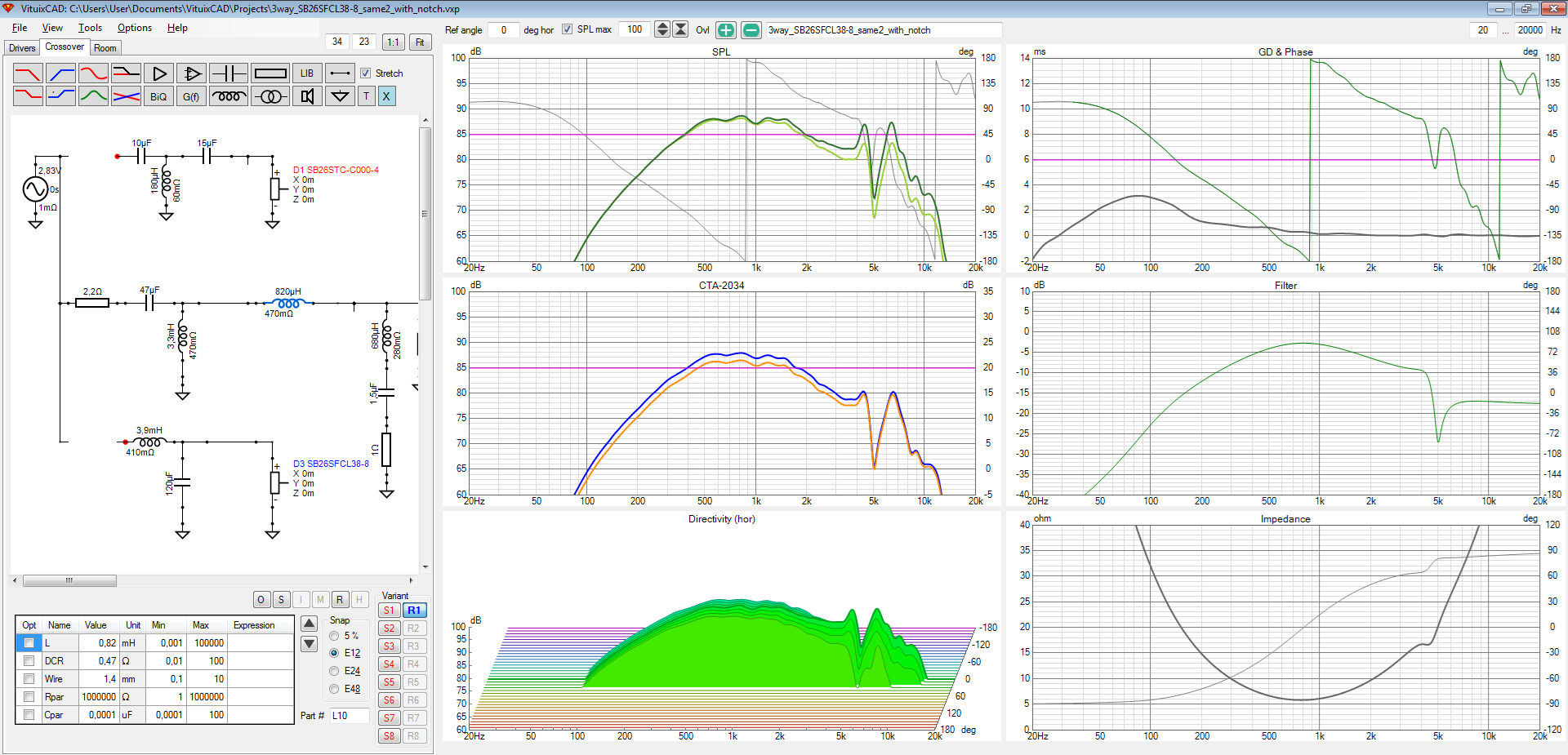Open the File menu
1568x755 pixels.
[x=20, y=28]
